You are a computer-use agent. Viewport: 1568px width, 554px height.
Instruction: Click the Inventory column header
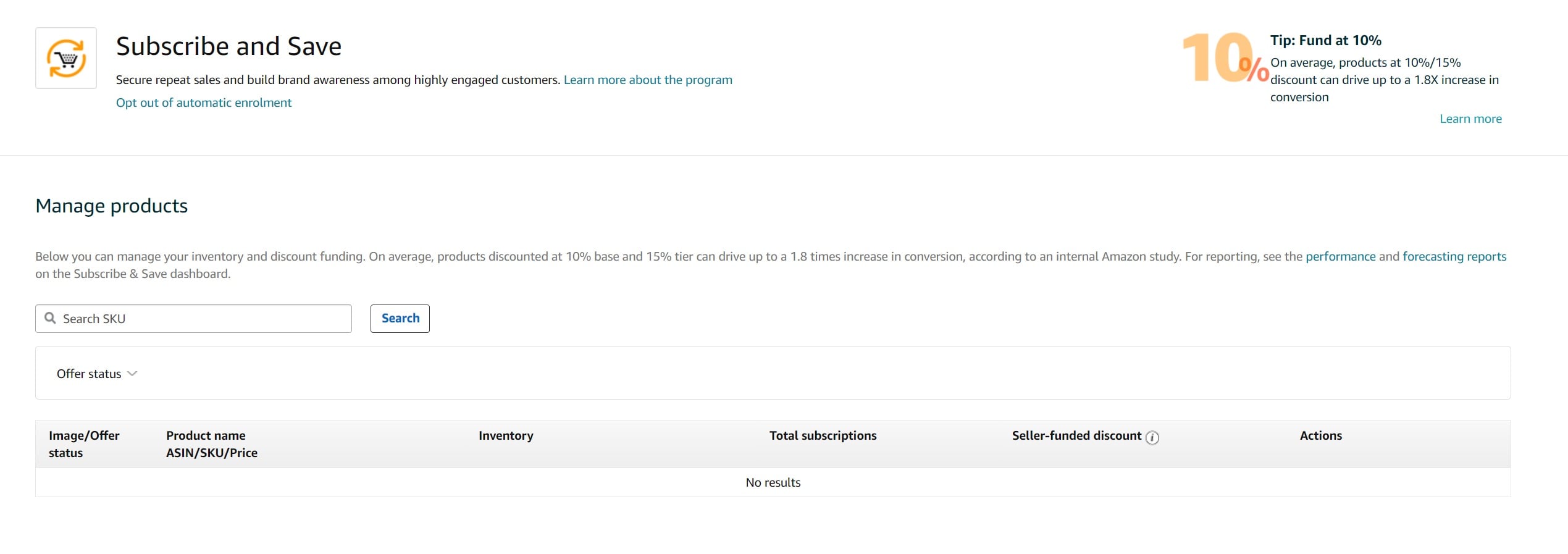(506, 435)
